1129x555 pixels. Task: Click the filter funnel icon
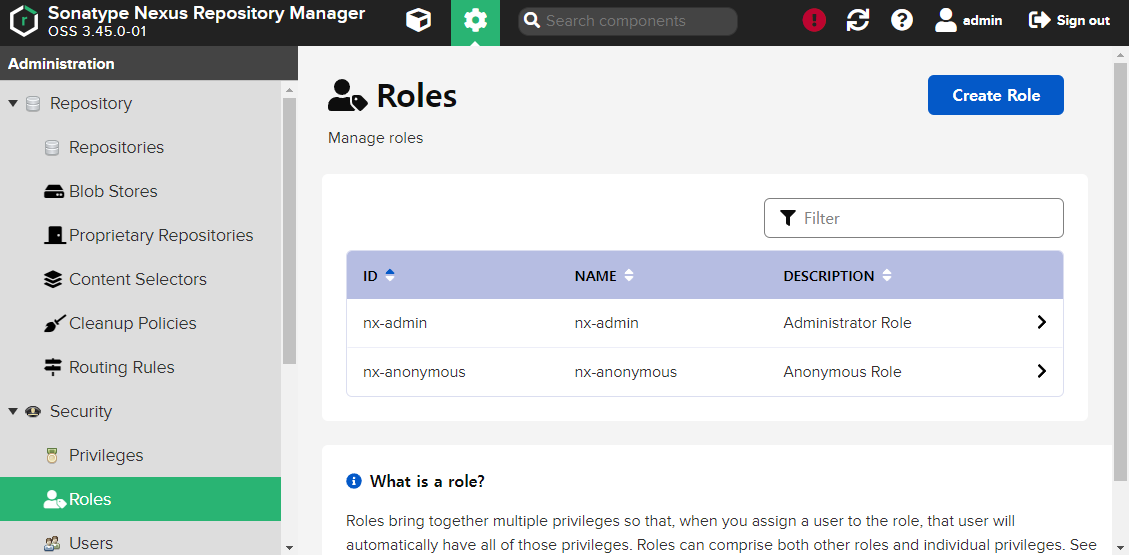[788, 218]
